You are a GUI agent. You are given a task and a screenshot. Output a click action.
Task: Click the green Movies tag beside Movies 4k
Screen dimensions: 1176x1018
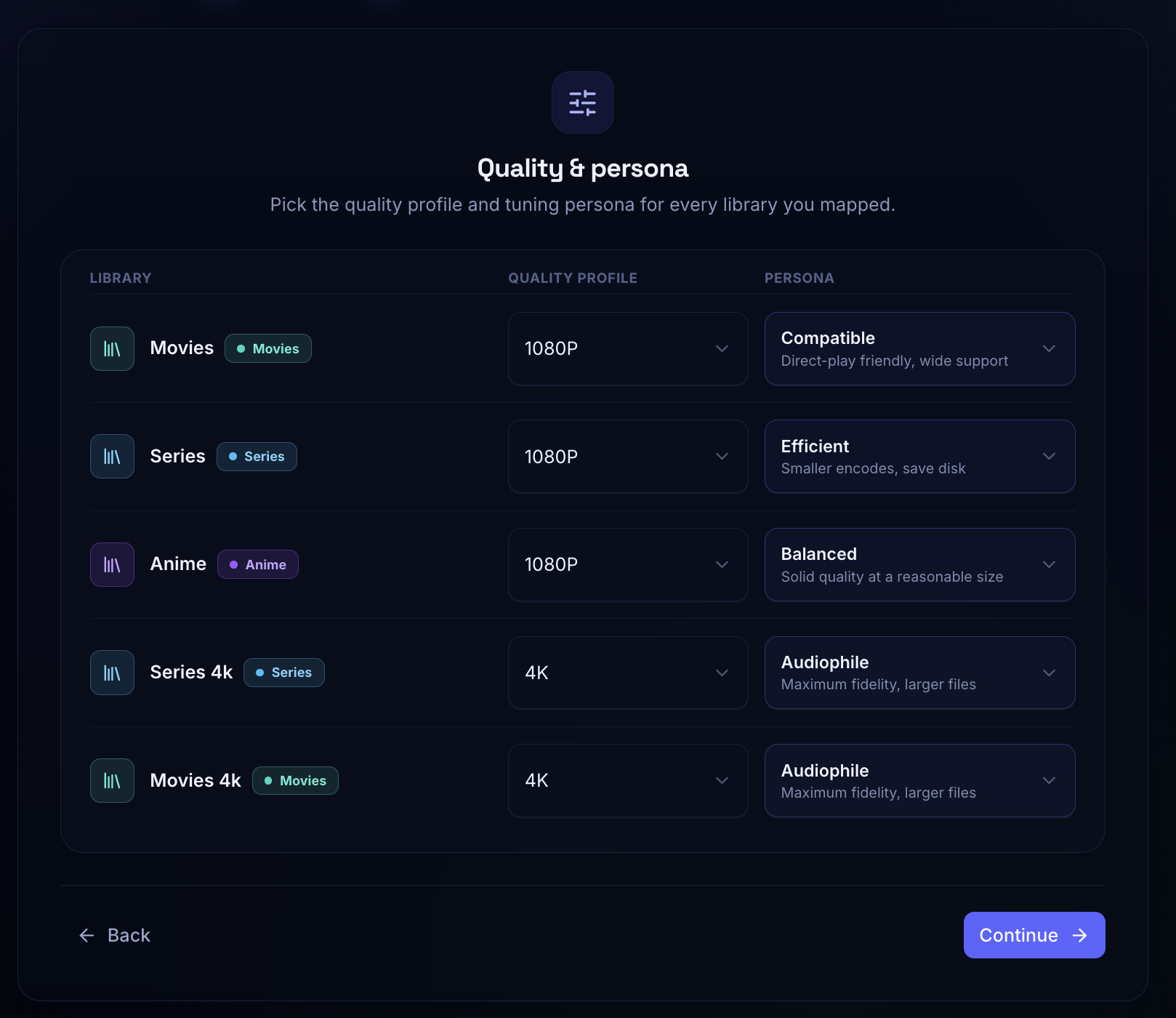coord(295,780)
